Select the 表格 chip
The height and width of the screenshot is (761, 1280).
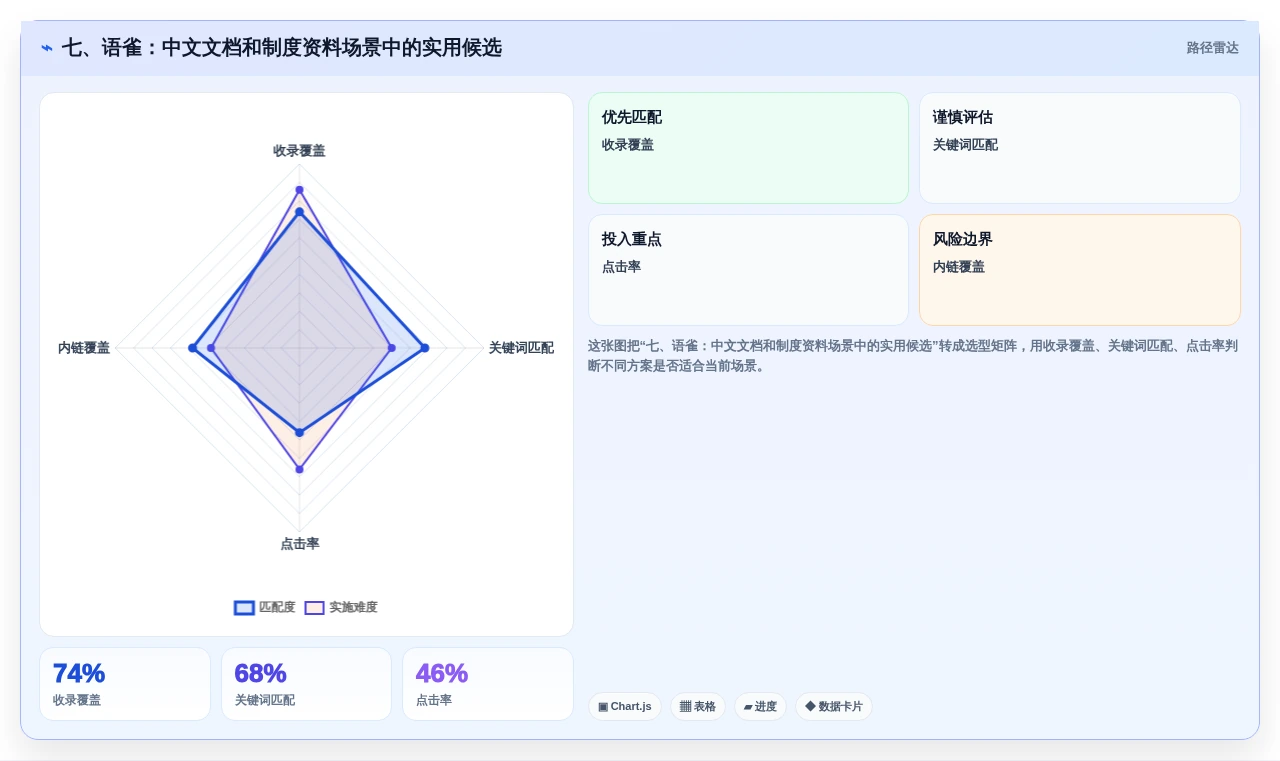(x=698, y=707)
